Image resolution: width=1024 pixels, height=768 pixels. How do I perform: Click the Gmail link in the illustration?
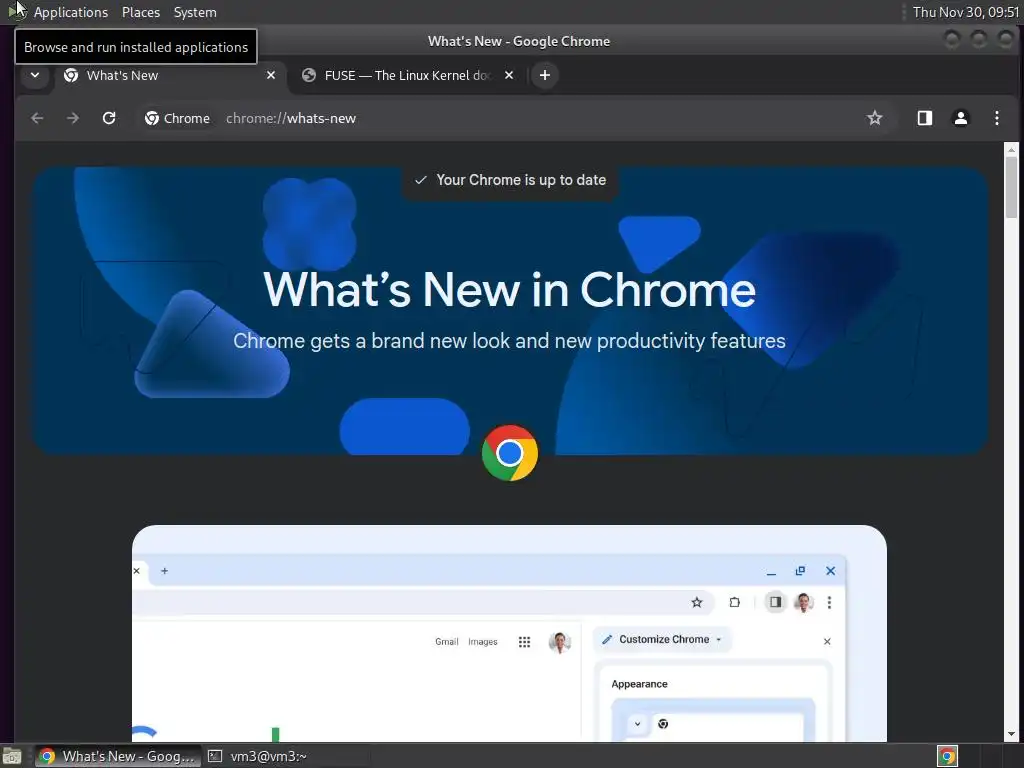(447, 642)
